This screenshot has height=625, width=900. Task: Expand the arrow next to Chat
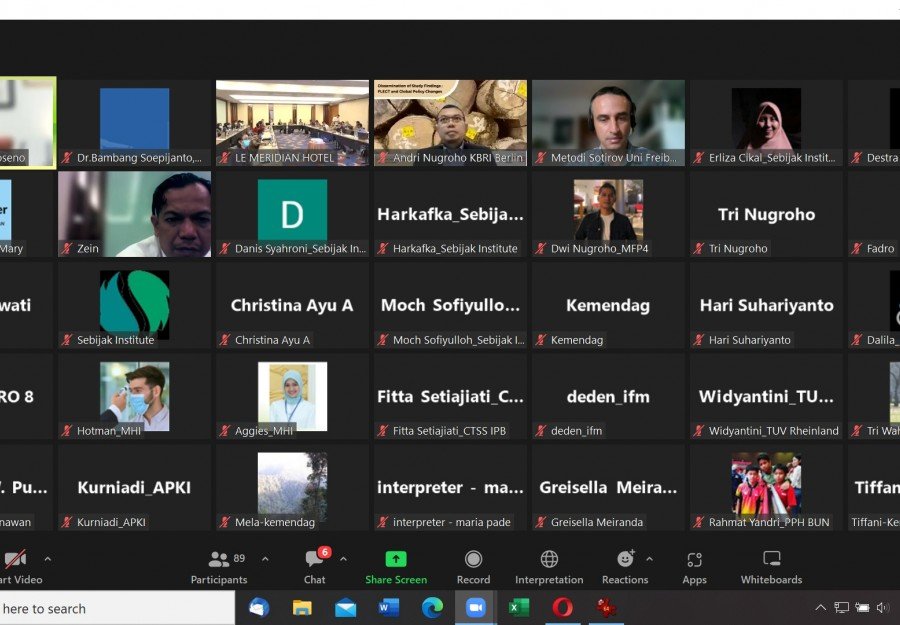coord(343,558)
